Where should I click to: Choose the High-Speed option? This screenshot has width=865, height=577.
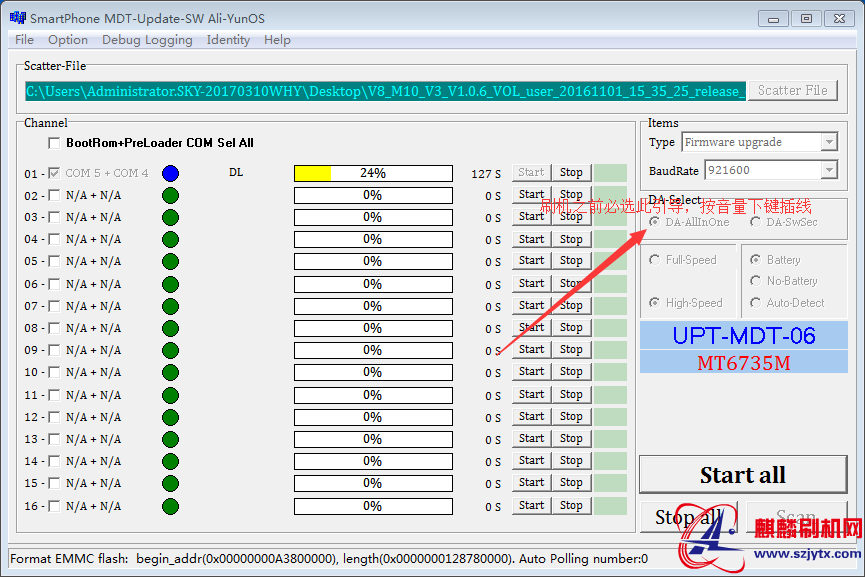point(655,303)
